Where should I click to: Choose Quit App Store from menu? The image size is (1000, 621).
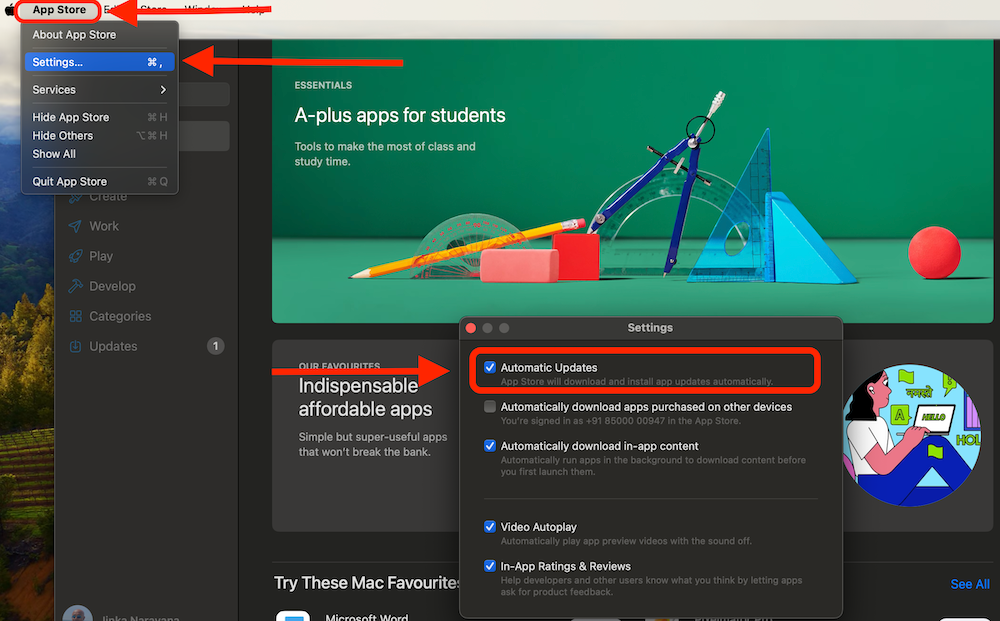[99, 182]
